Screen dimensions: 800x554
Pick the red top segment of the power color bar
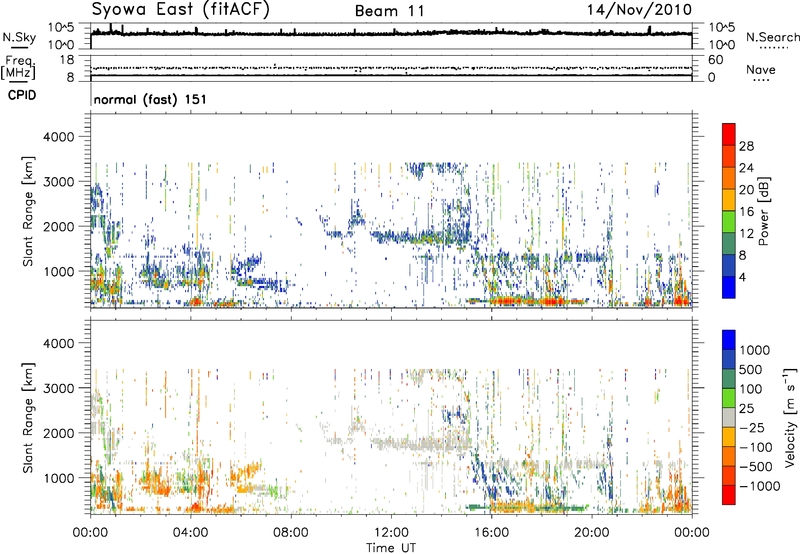click(x=729, y=134)
